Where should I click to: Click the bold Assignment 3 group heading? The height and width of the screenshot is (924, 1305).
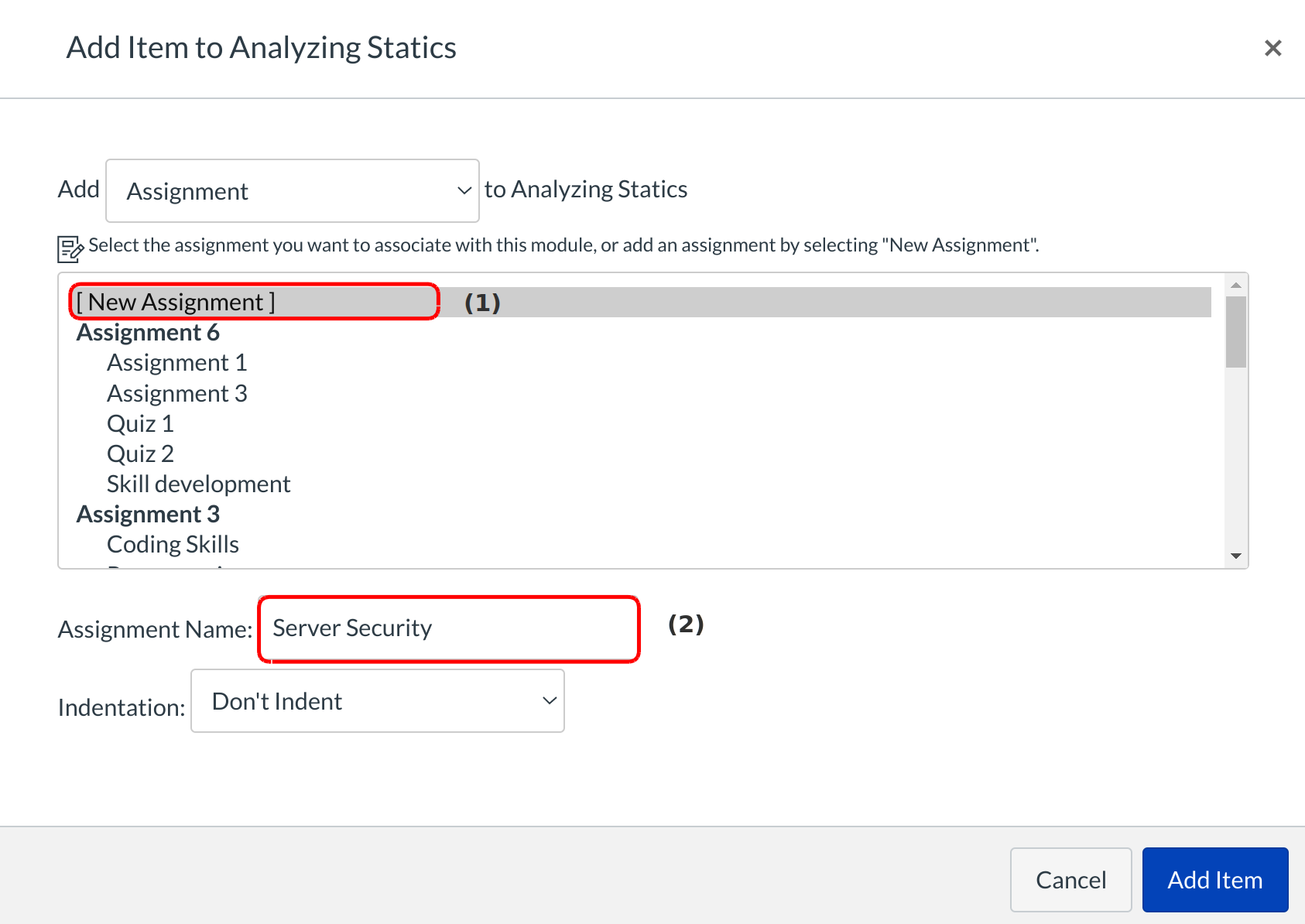[148, 515]
